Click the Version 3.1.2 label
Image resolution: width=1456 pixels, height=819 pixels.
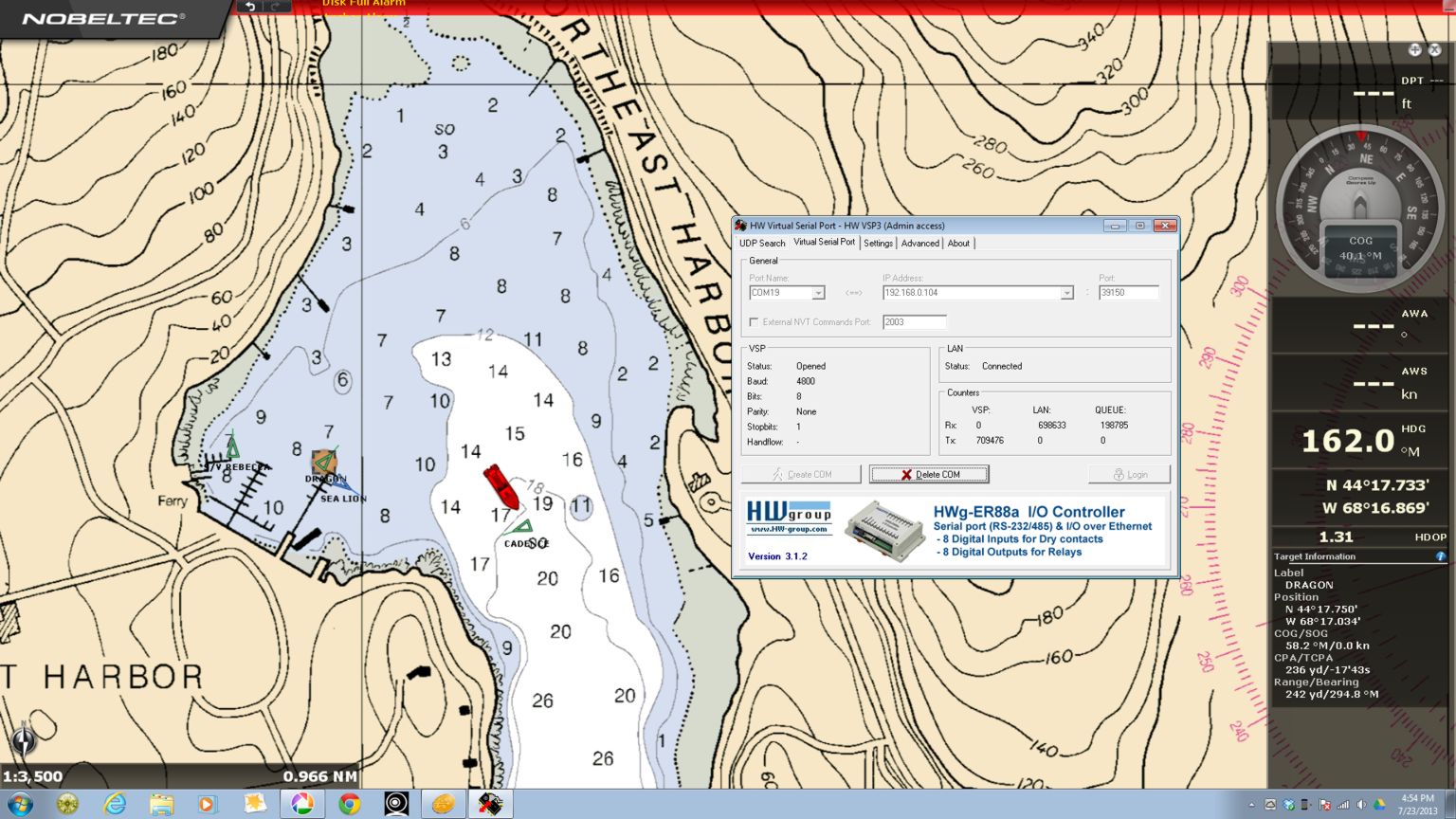(x=777, y=556)
